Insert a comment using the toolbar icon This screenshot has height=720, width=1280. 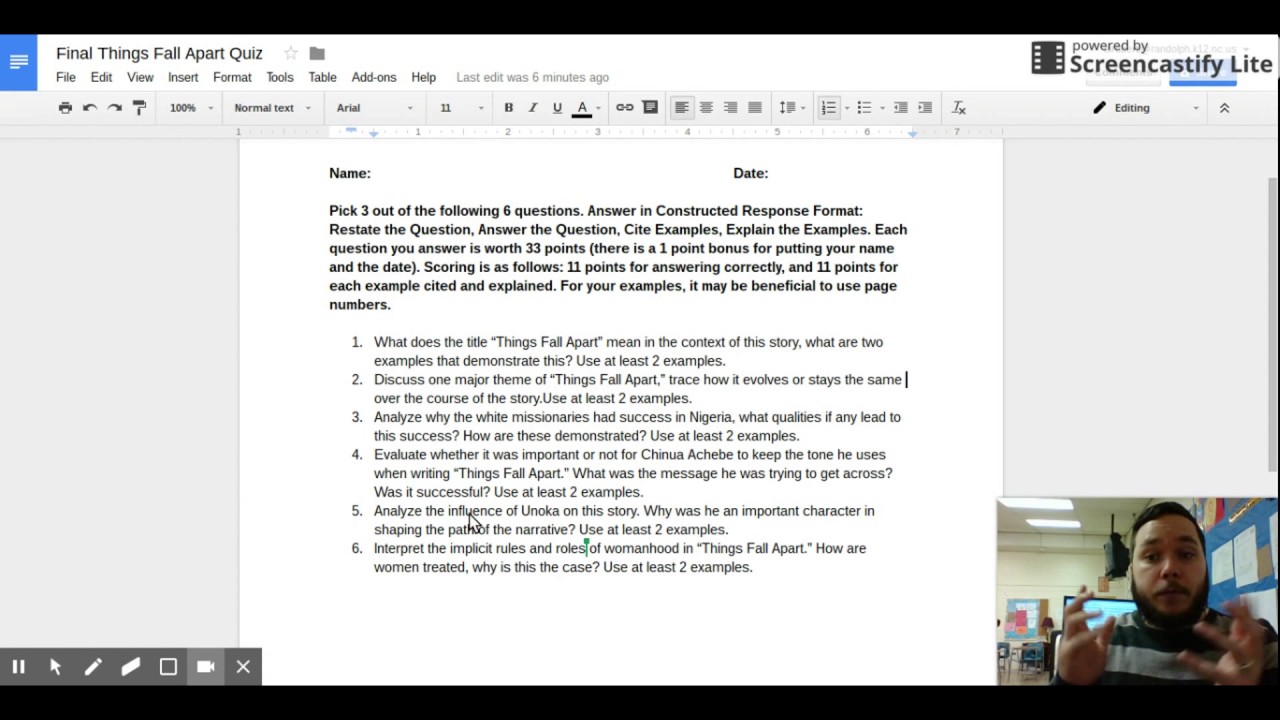point(650,107)
